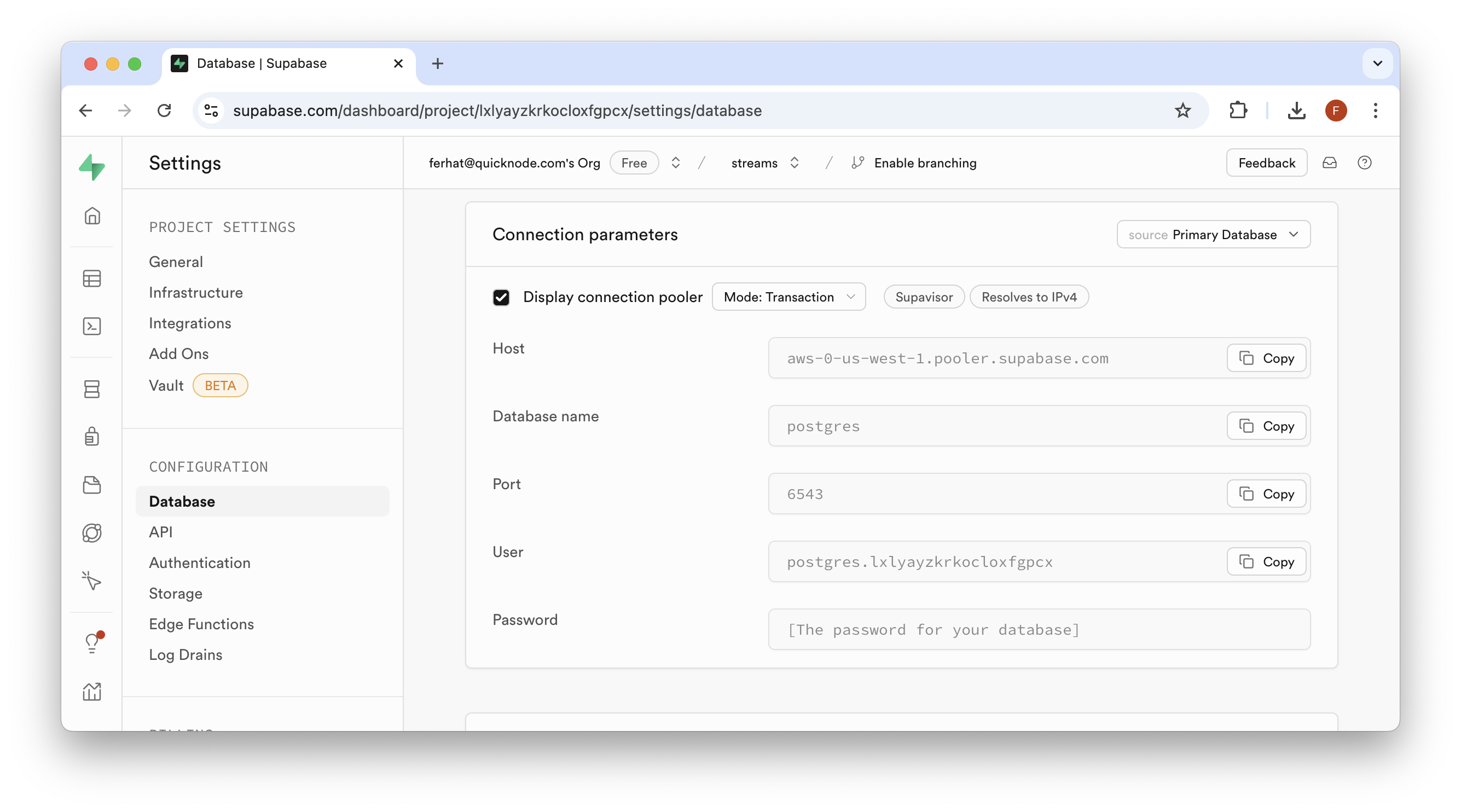This screenshot has width=1461, height=812.
Task: Open the tab search dropdown arrow
Action: click(1378, 63)
